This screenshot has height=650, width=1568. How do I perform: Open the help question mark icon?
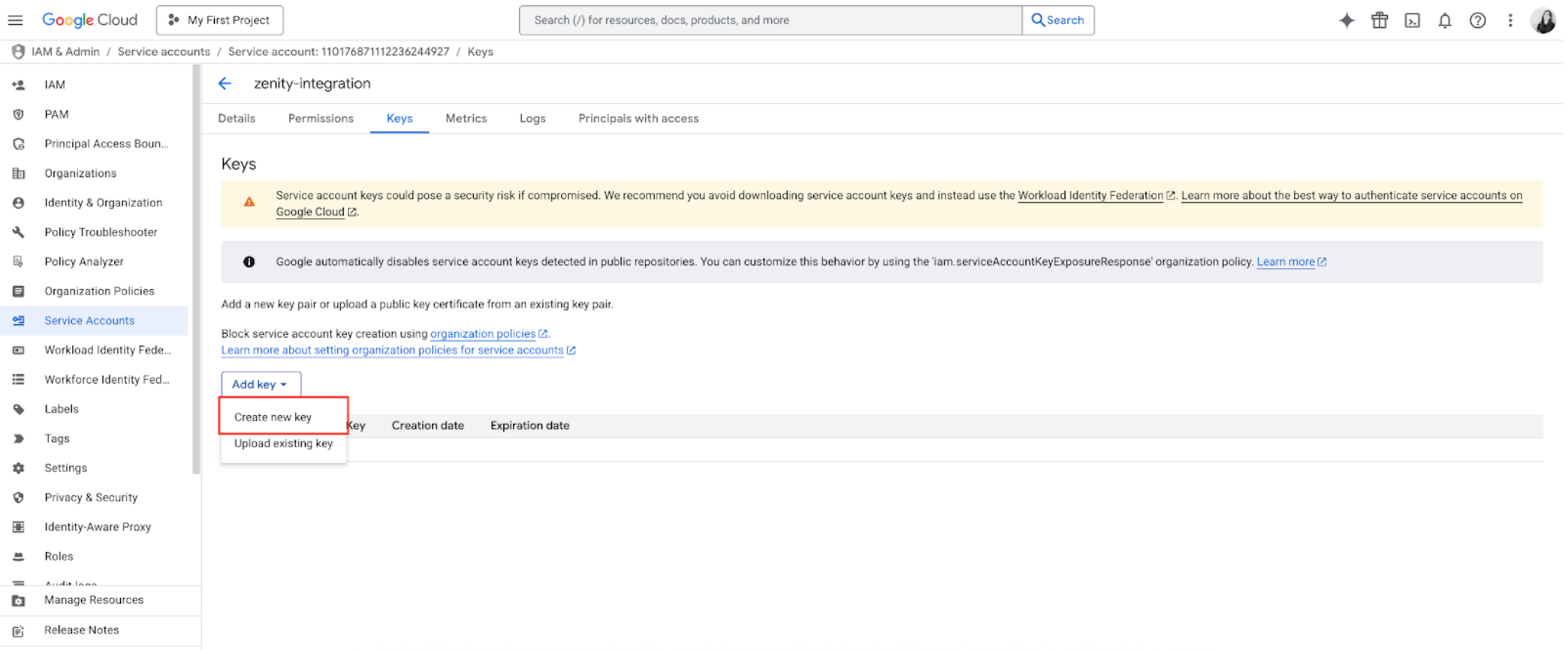tap(1477, 20)
